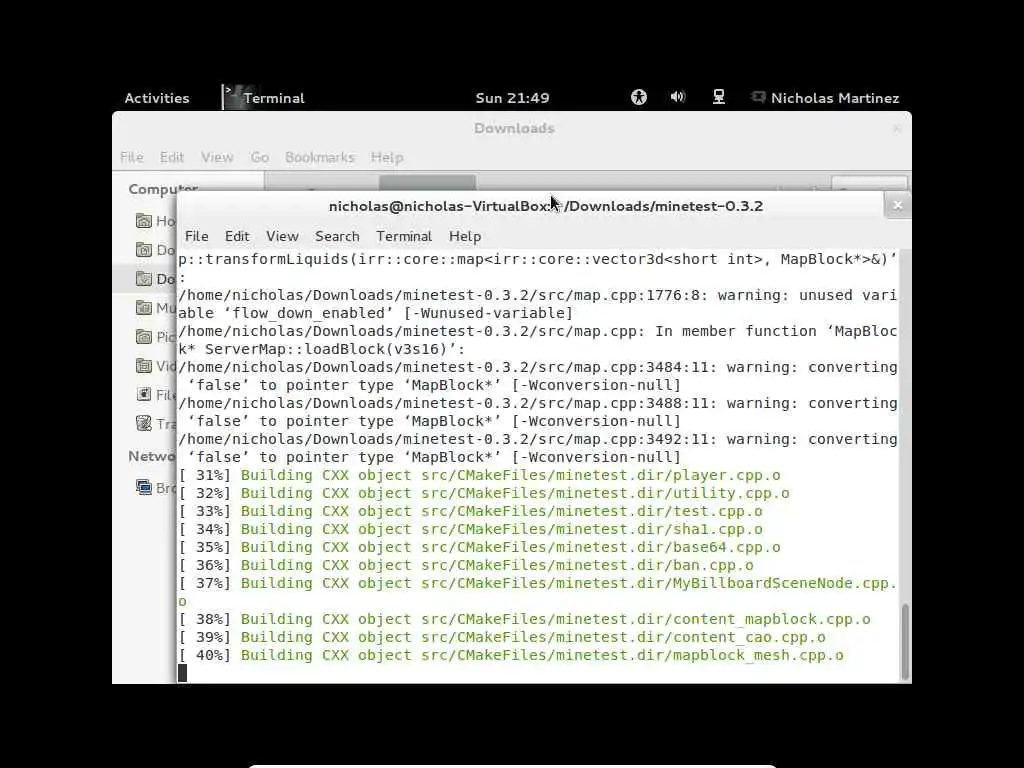Open the Terminal window View menu
The width and height of the screenshot is (1024, 768).
(x=282, y=236)
